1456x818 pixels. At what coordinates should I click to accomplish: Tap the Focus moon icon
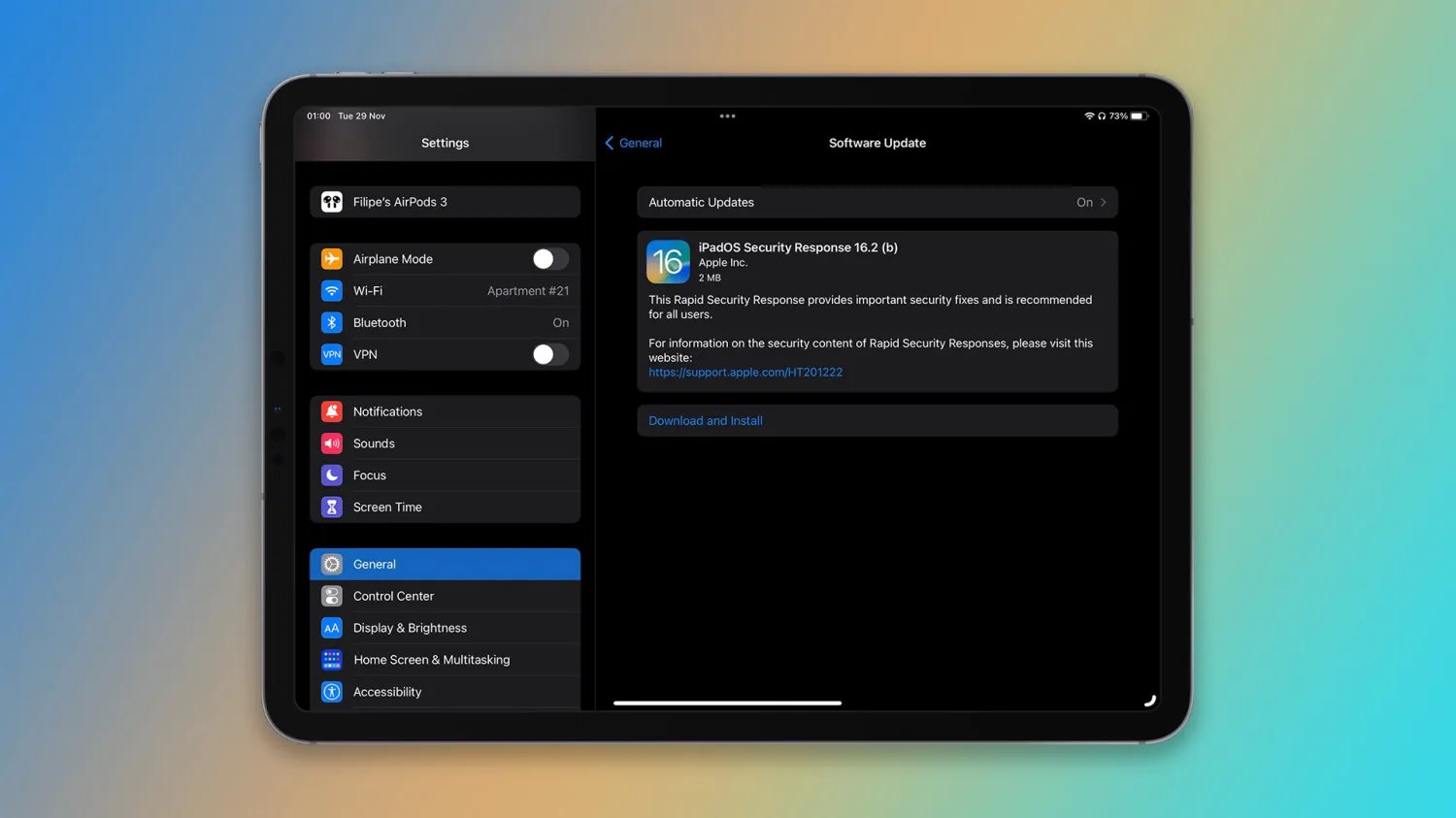tap(332, 475)
